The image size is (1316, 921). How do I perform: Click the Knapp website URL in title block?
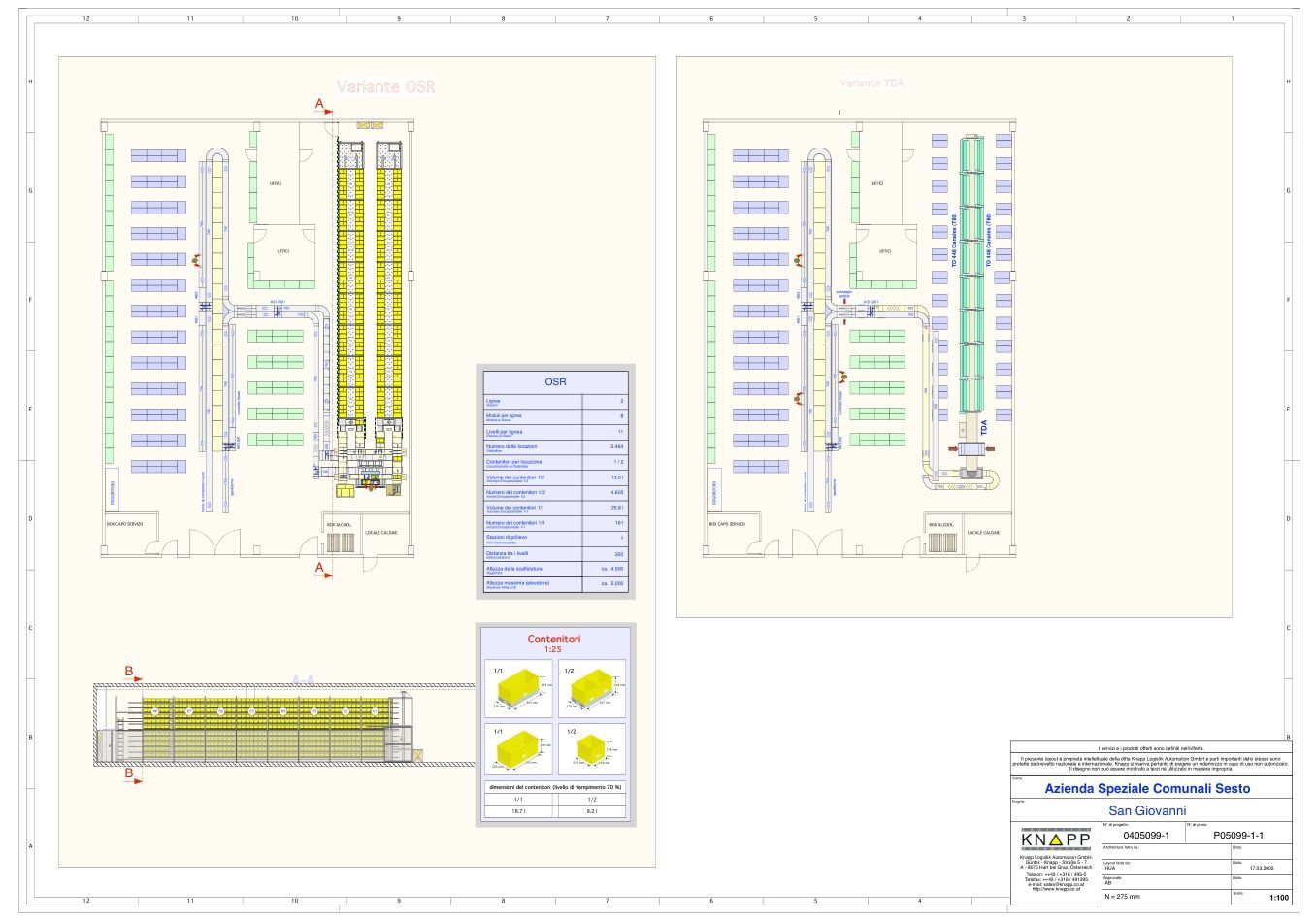click(x=1055, y=889)
